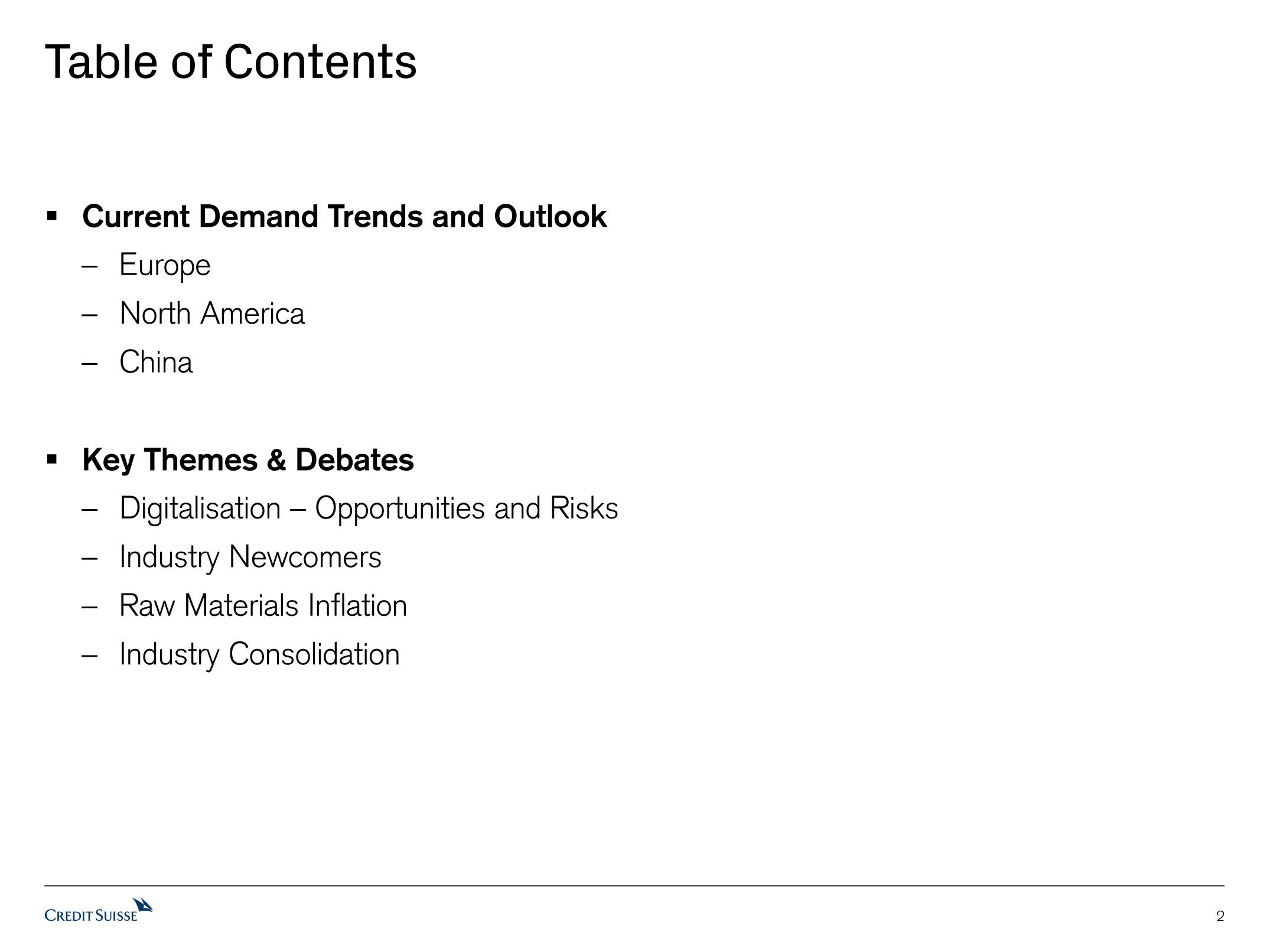Select the Raw Materials Inflation entry
Image resolution: width=1270 pixels, height=952 pixels.
(x=263, y=605)
